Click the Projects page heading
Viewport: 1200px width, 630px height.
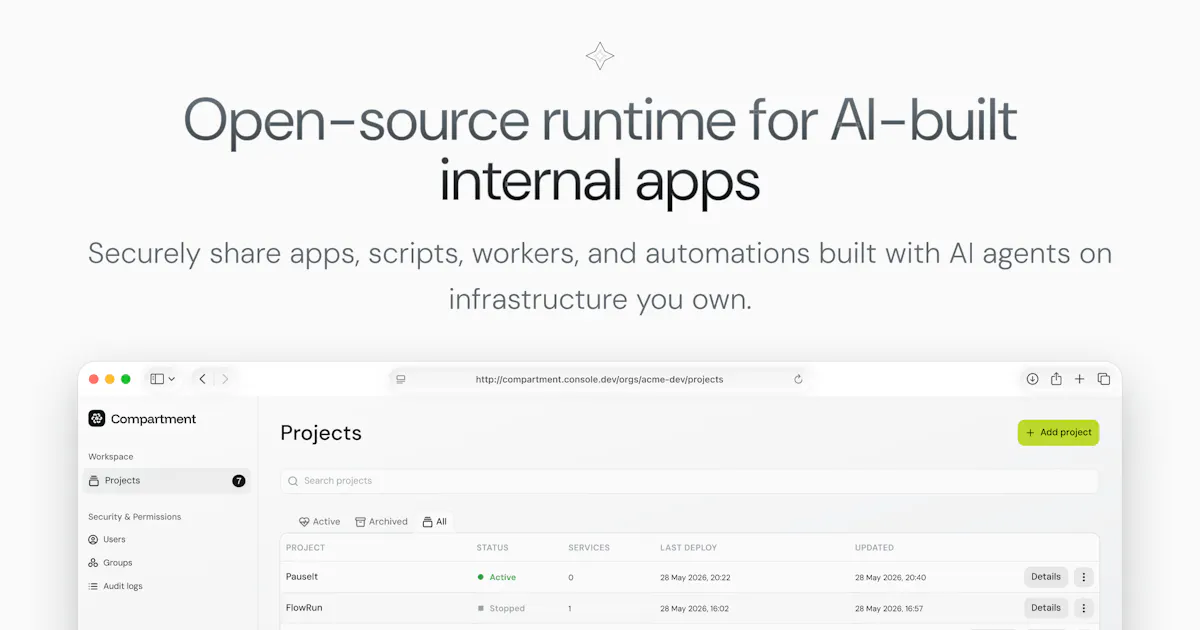321,433
